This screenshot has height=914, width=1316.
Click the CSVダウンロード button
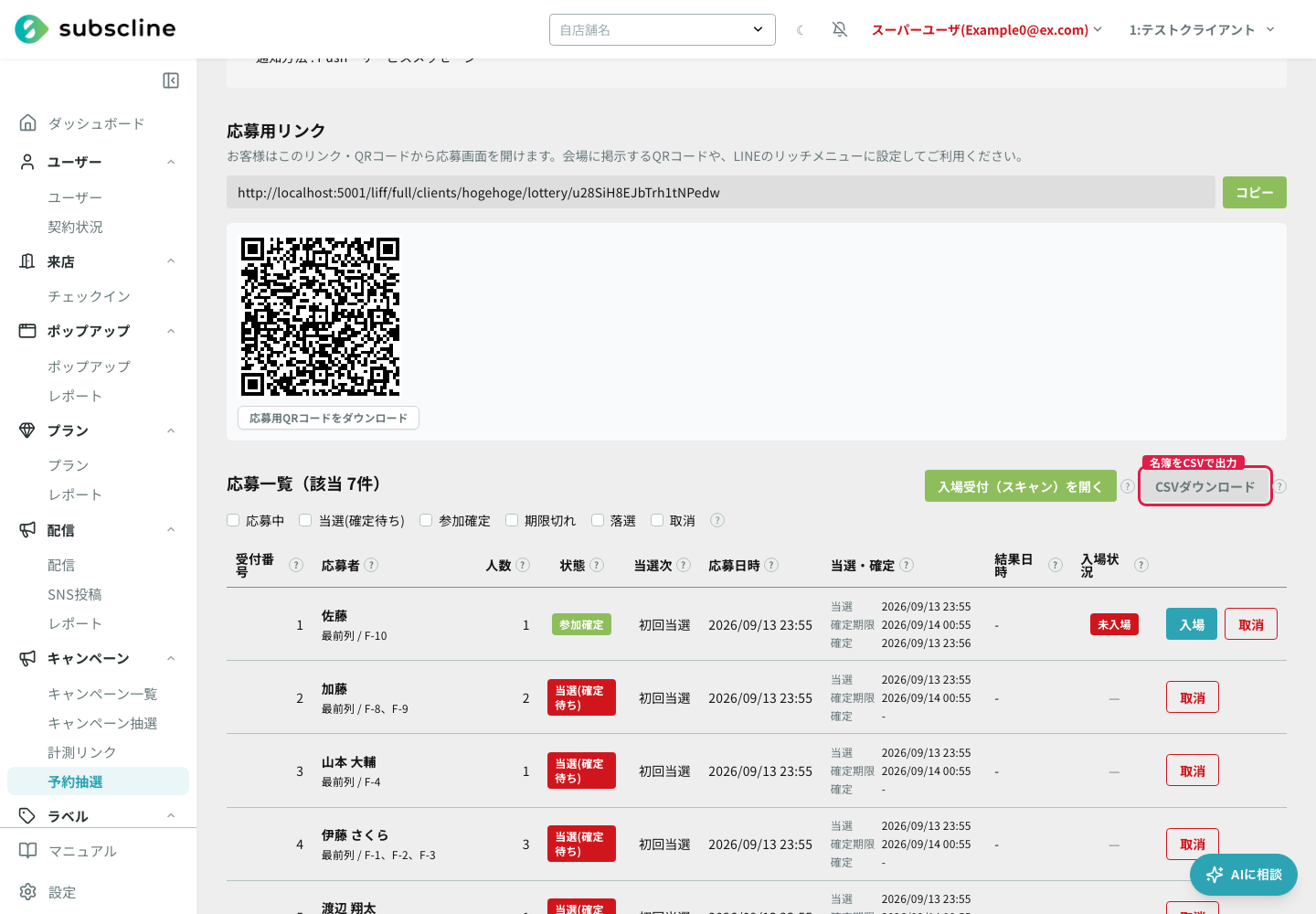click(1205, 486)
